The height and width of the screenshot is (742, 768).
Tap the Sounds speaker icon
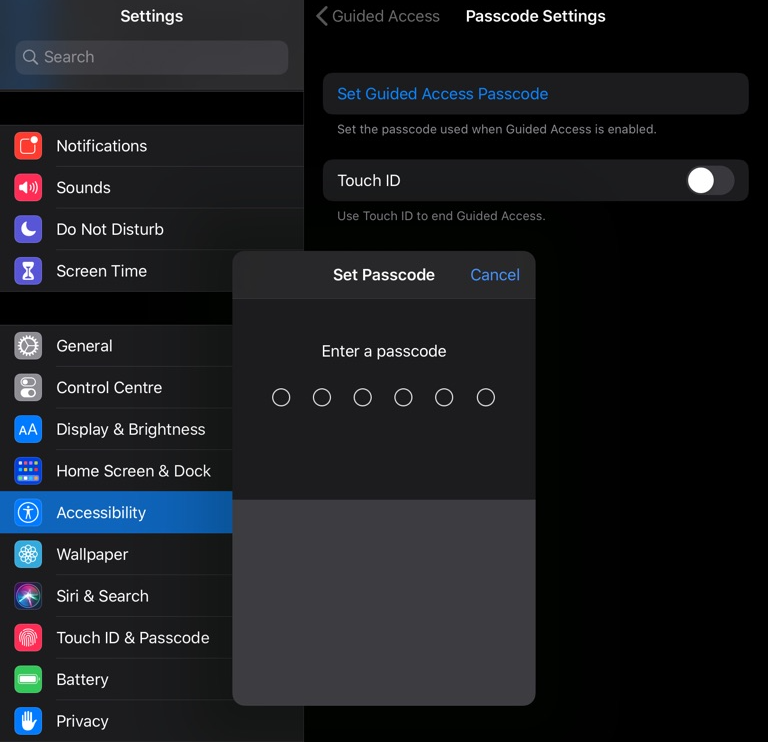pyautogui.click(x=28, y=188)
